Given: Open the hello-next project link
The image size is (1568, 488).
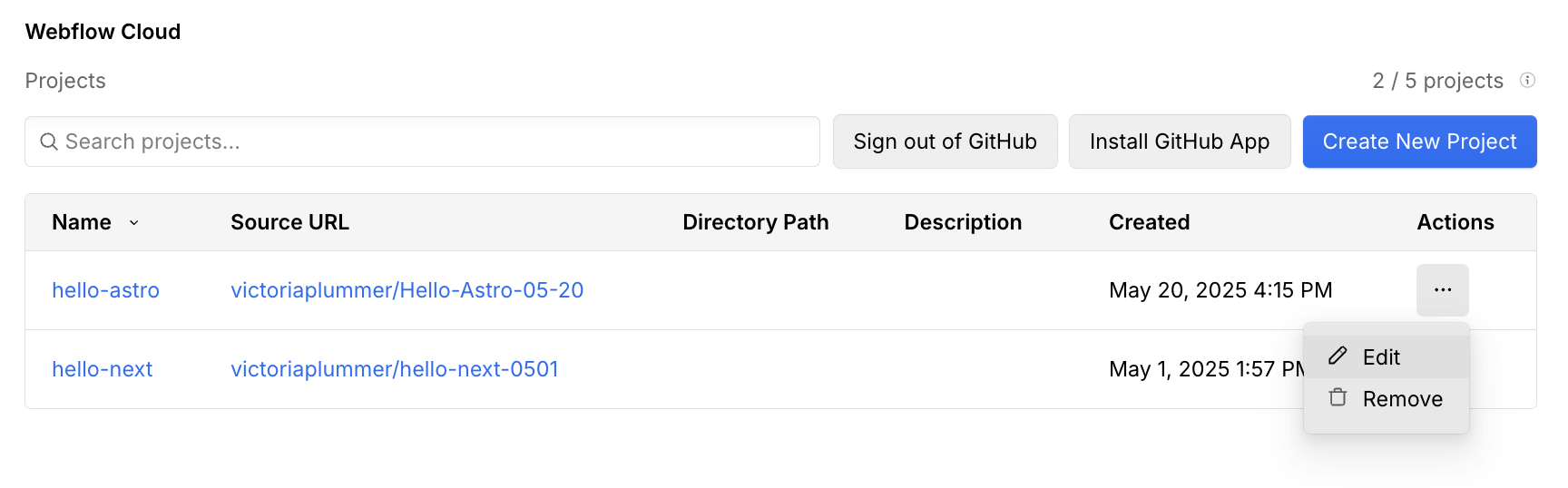Looking at the screenshot, I should point(102,369).
